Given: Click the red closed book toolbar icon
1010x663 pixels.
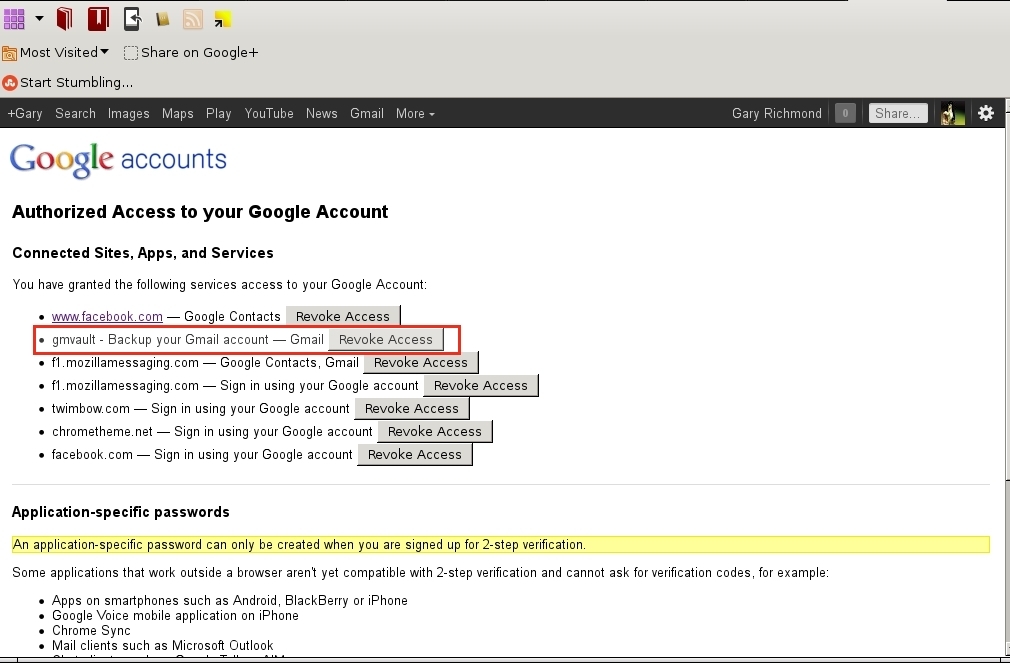Looking at the screenshot, I should coord(64,19).
